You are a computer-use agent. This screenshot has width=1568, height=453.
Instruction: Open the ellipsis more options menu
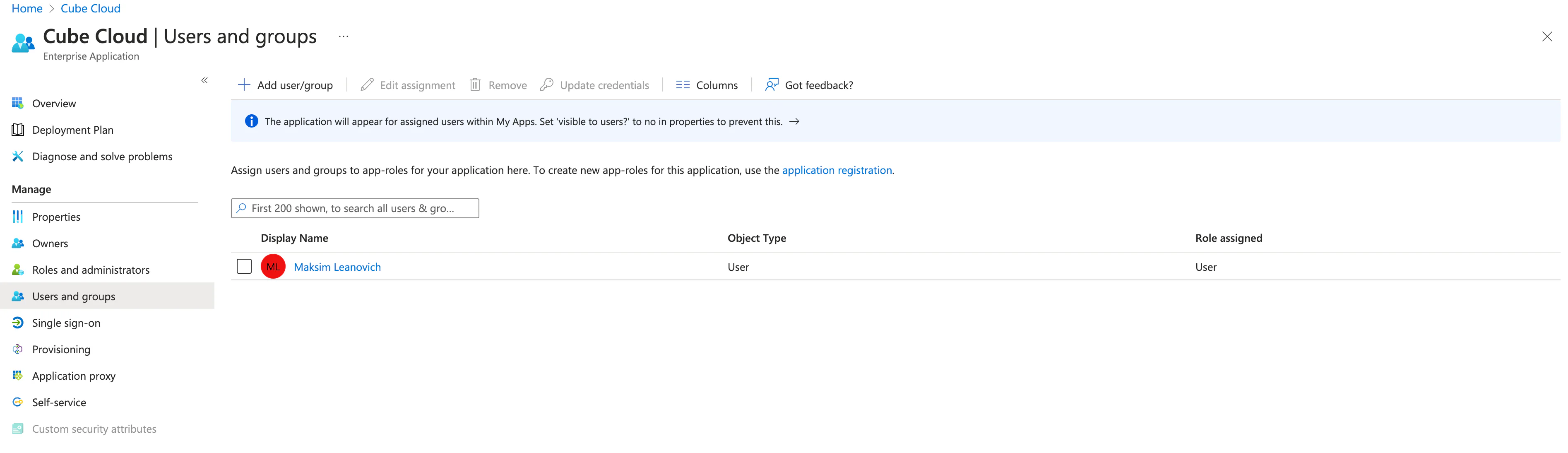pos(343,36)
